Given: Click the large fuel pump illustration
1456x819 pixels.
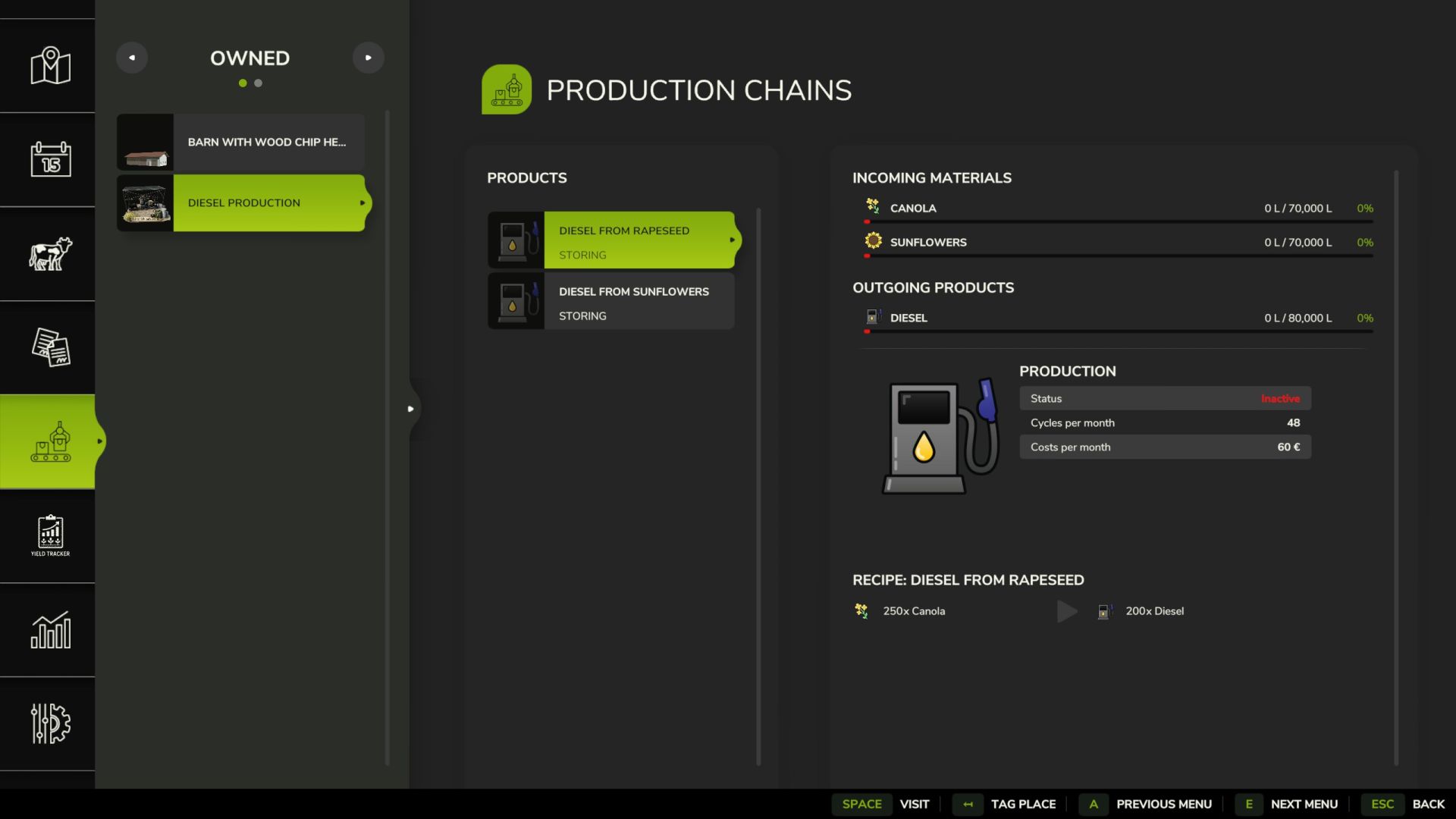Looking at the screenshot, I should [940, 436].
